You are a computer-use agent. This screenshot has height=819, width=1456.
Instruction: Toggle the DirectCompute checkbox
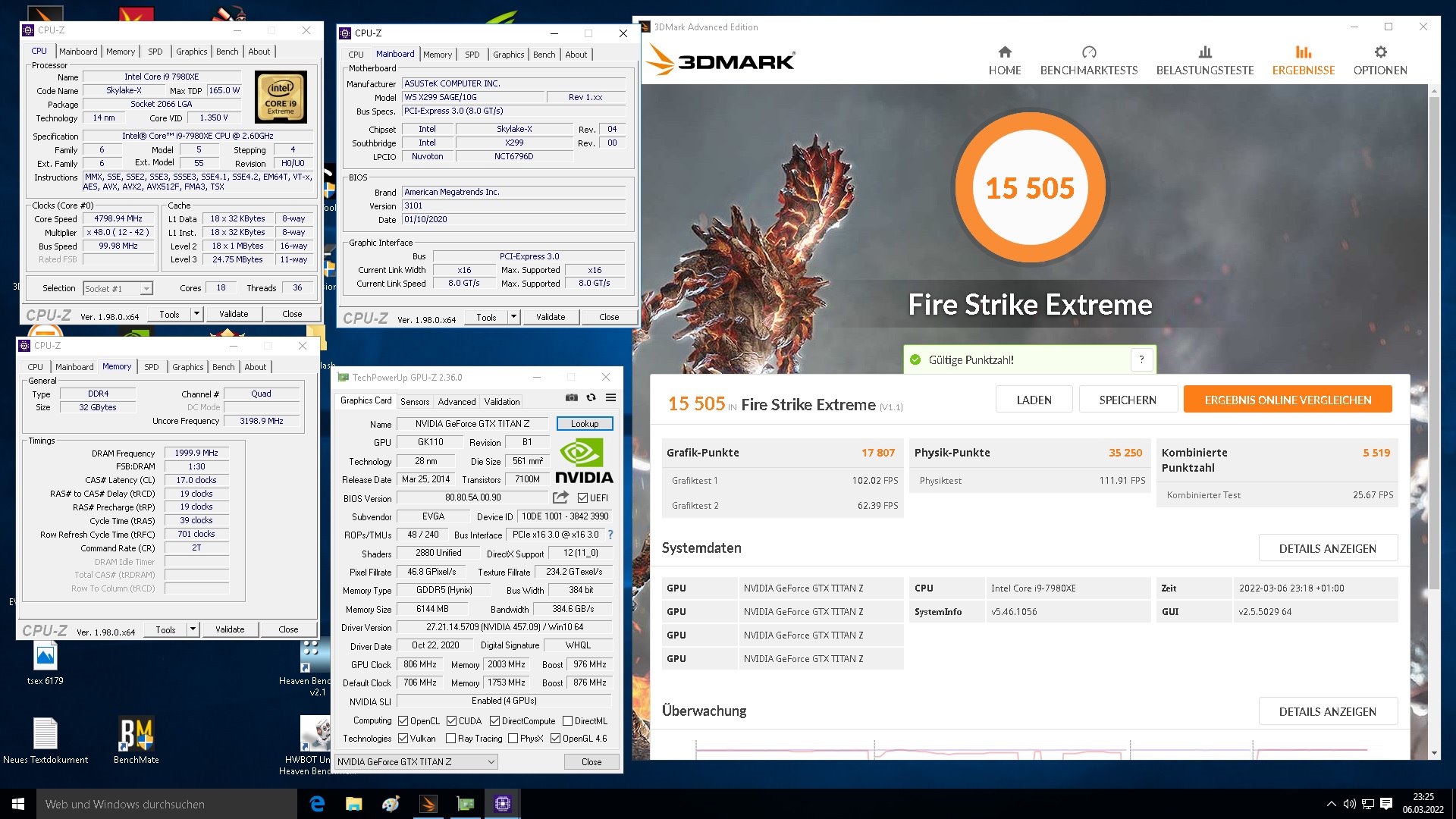point(494,721)
